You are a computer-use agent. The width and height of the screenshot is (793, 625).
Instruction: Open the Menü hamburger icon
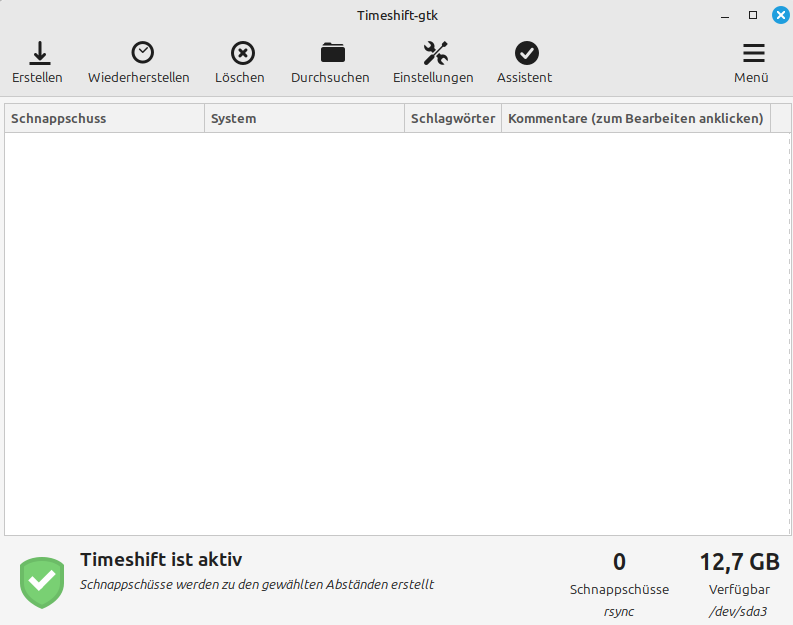point(754,53)
